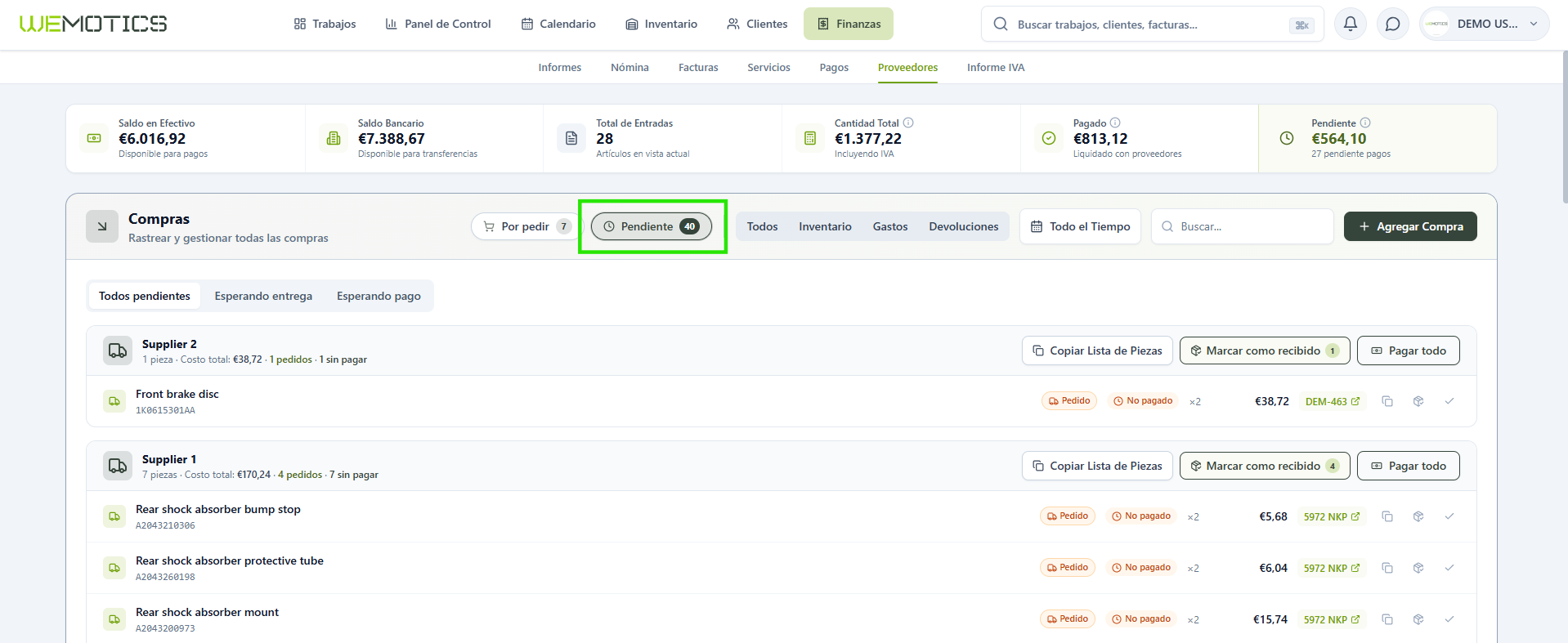Select the Proveedores tab
This screenshot has height=643, width=1568.
[x=907, y=68]
